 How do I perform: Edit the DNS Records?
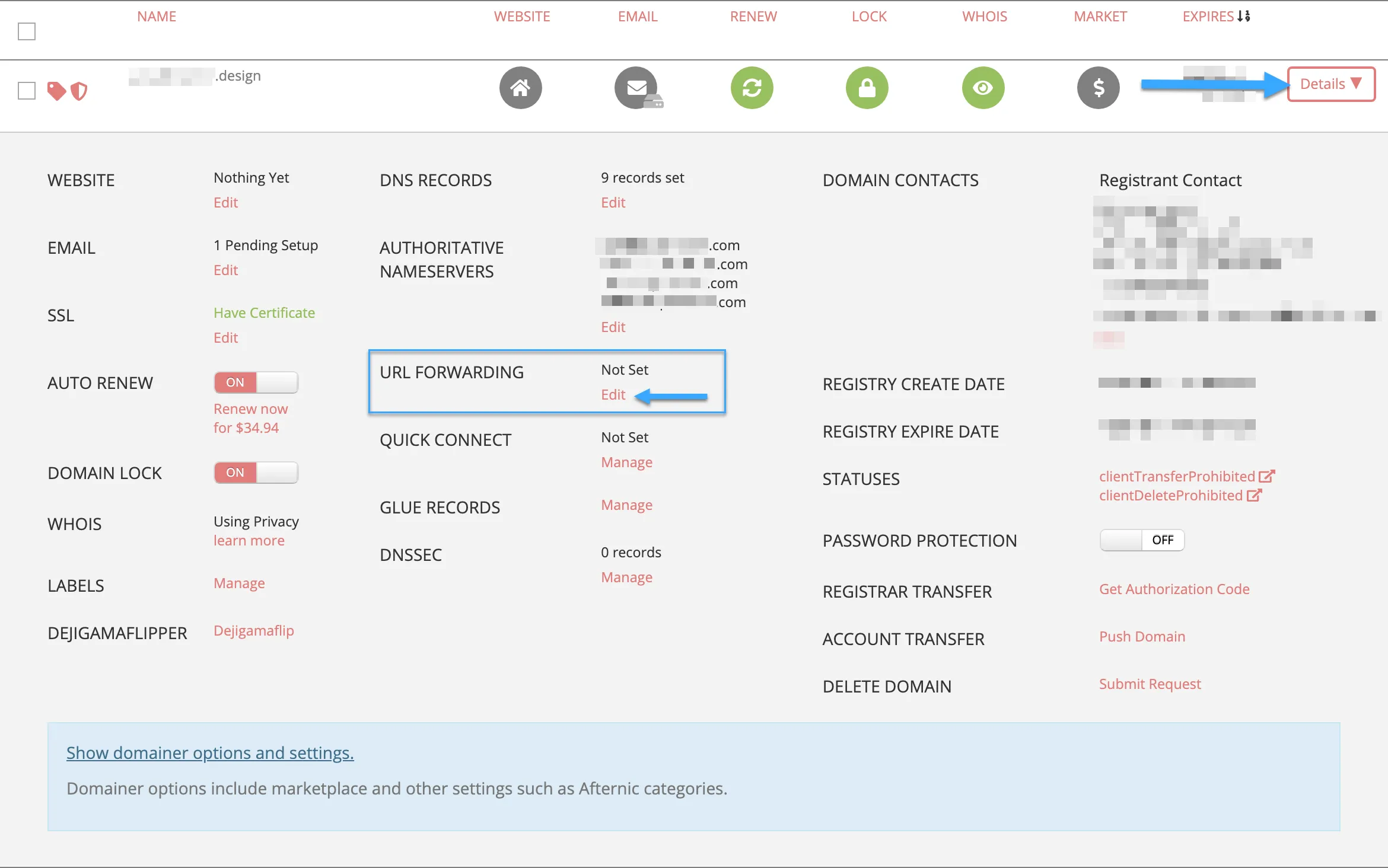coord(613,202)
